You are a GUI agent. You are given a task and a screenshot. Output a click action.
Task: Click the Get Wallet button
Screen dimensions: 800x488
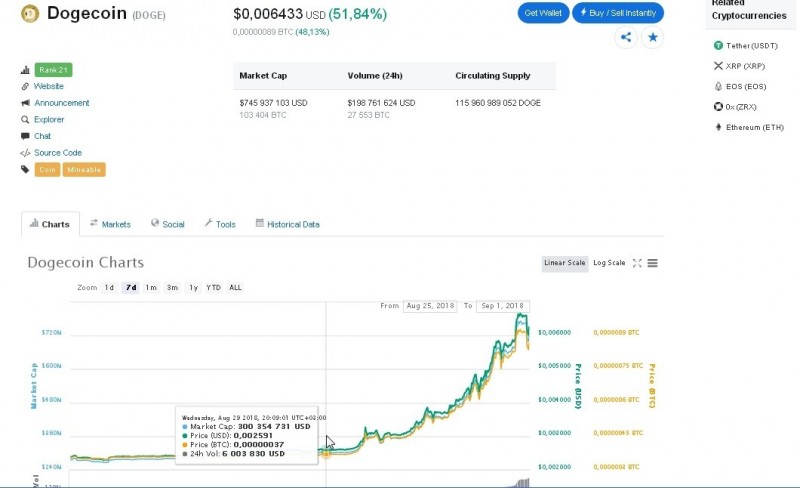point(543,13)
